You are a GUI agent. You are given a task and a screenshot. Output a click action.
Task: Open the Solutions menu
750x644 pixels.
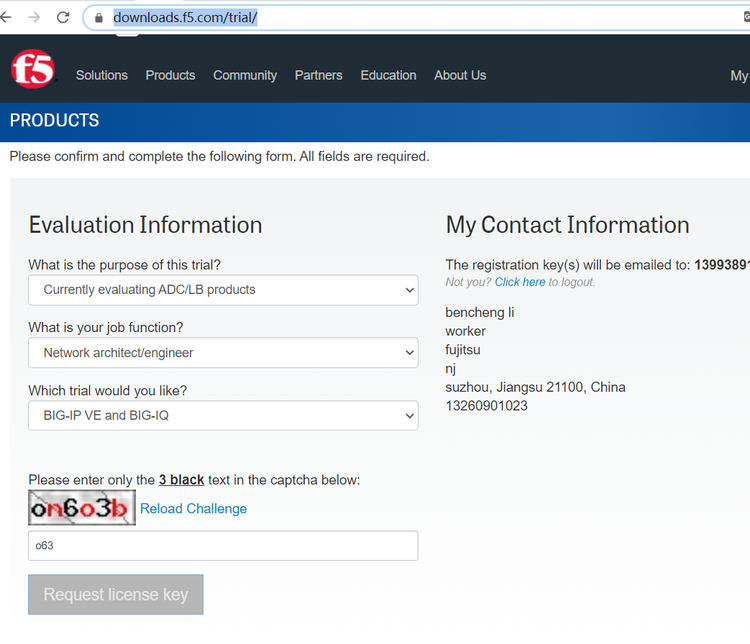pyautogui.click(x=102, y=75)
